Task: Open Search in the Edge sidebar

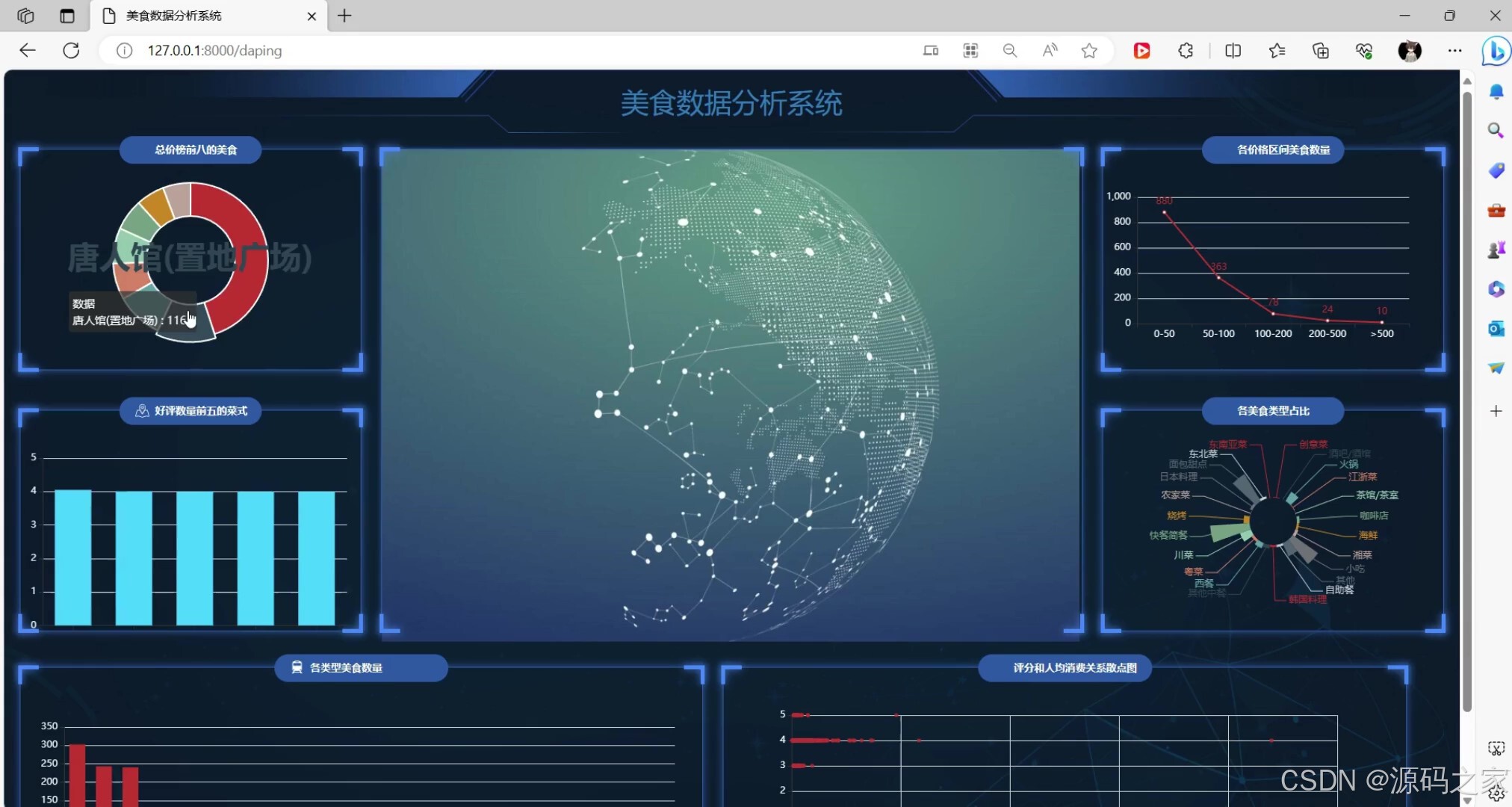Action: coord(1497,130)
